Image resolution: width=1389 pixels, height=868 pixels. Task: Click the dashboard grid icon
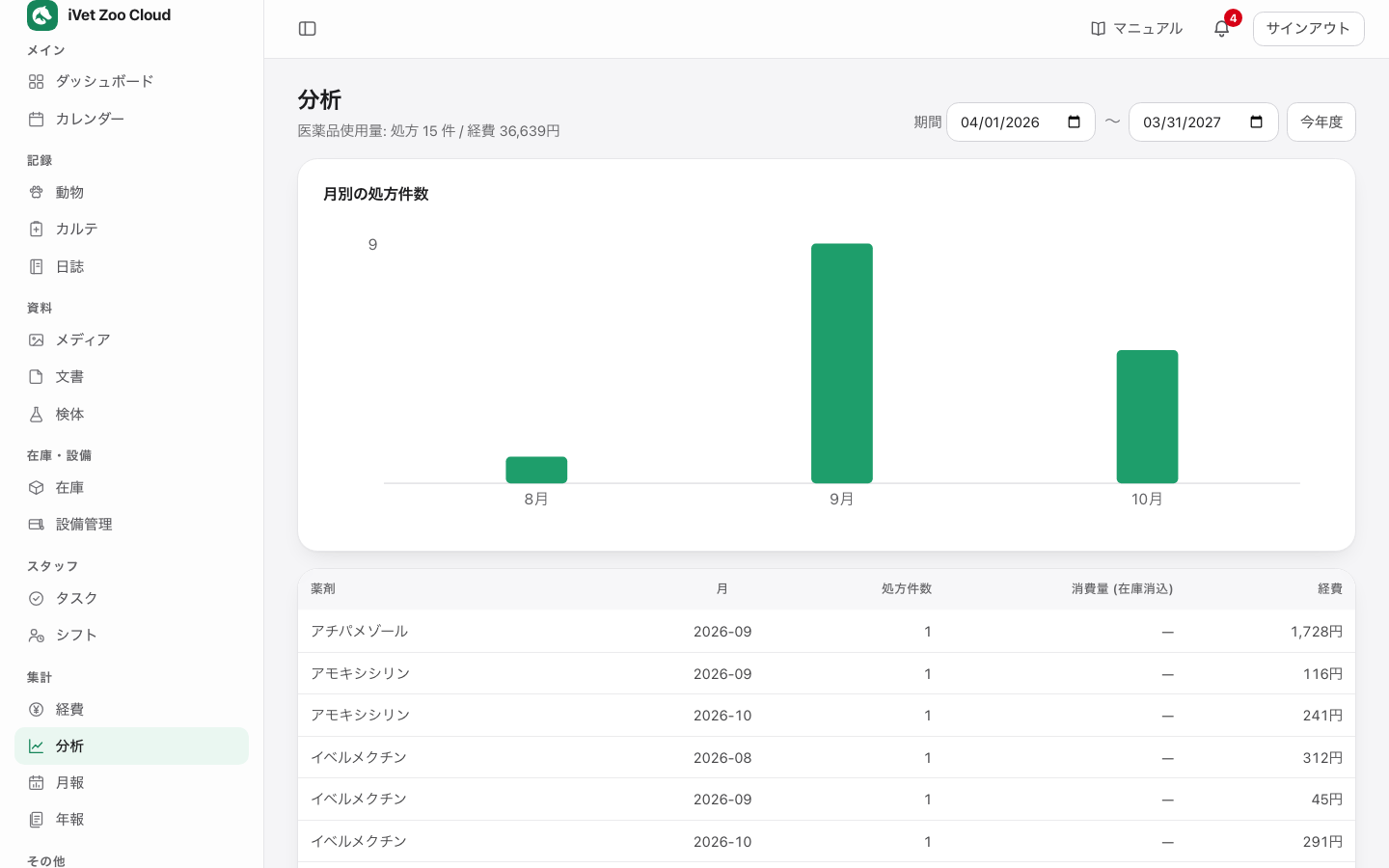(x=37, y=82)
